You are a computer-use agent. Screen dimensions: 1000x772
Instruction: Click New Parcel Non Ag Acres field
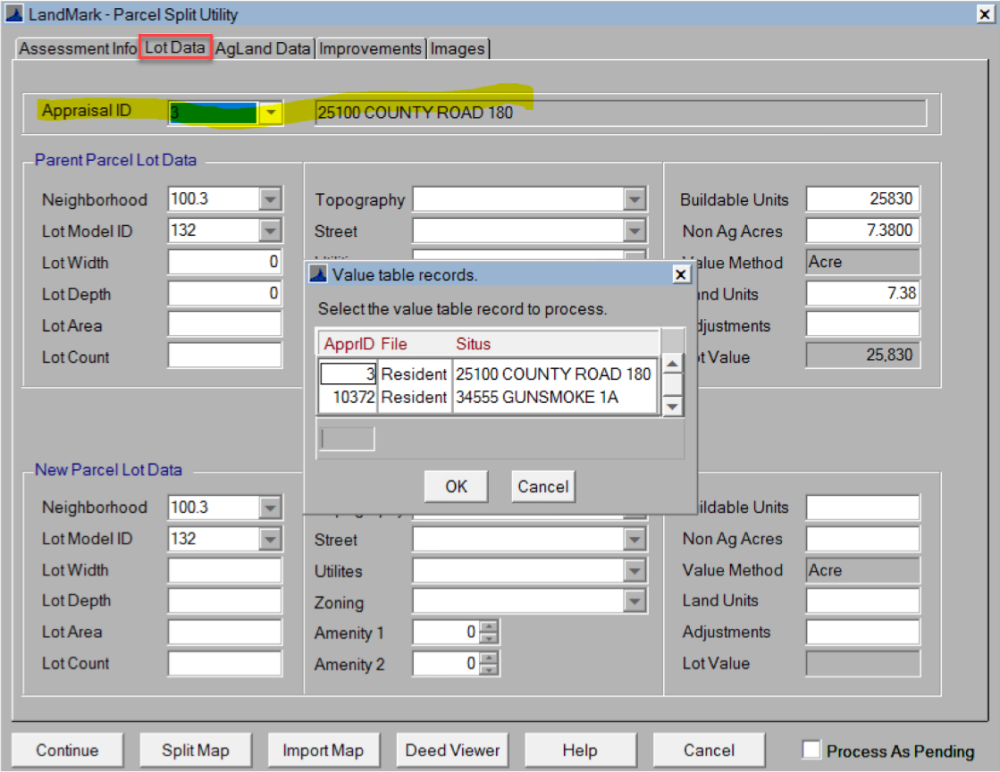(x=862, y=539)
